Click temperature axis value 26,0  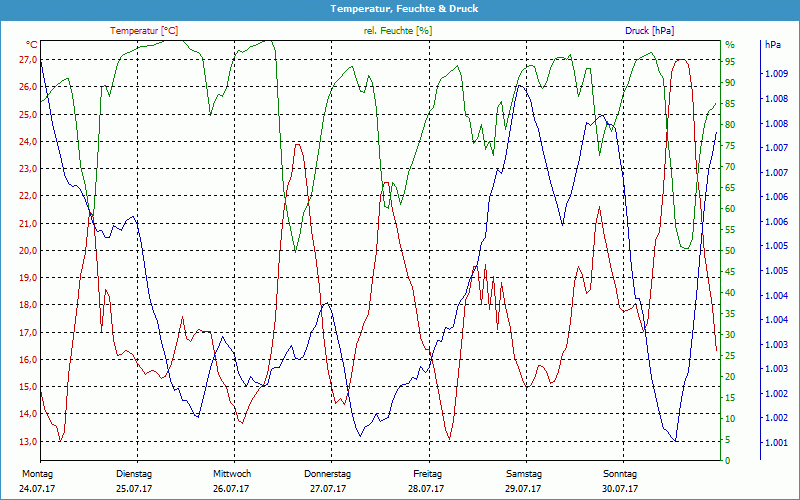click(x=28, y=87)
